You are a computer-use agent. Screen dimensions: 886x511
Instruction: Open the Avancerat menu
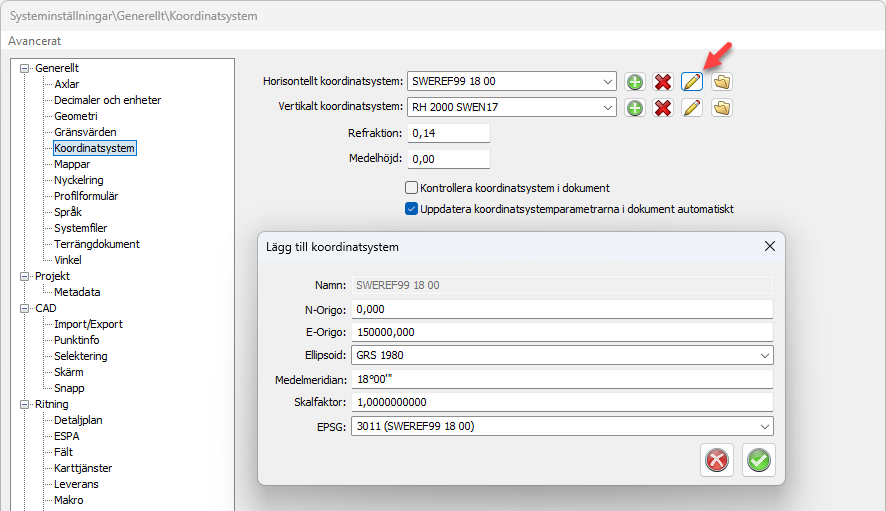click(x=35, y=41)
